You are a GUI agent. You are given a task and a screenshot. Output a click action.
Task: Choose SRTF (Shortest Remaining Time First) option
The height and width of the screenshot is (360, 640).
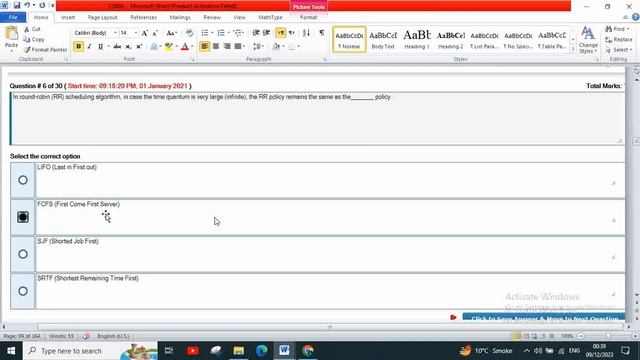click(23, 291)
